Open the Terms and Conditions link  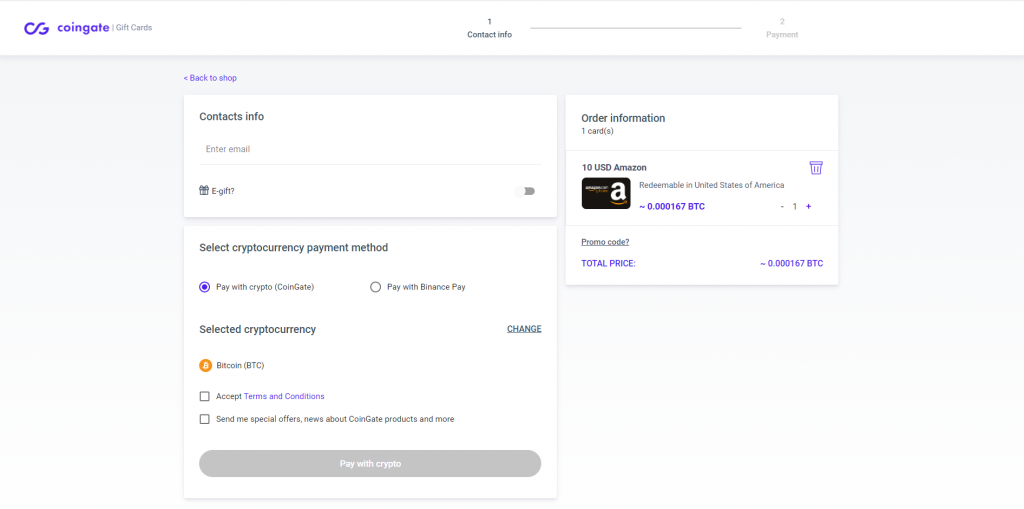pos(284,396)
